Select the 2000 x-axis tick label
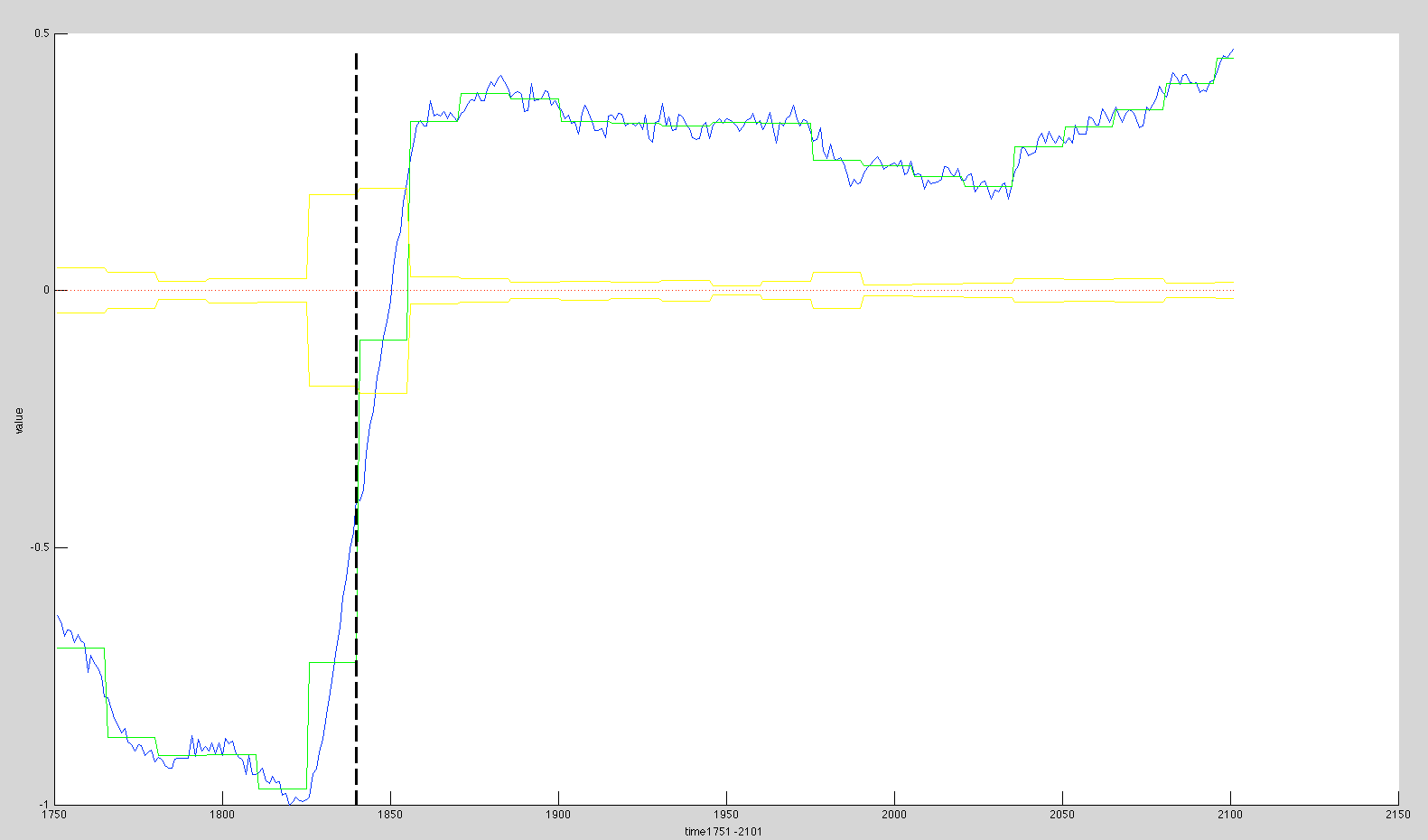The image size is (1428, 840). (894, 815)
